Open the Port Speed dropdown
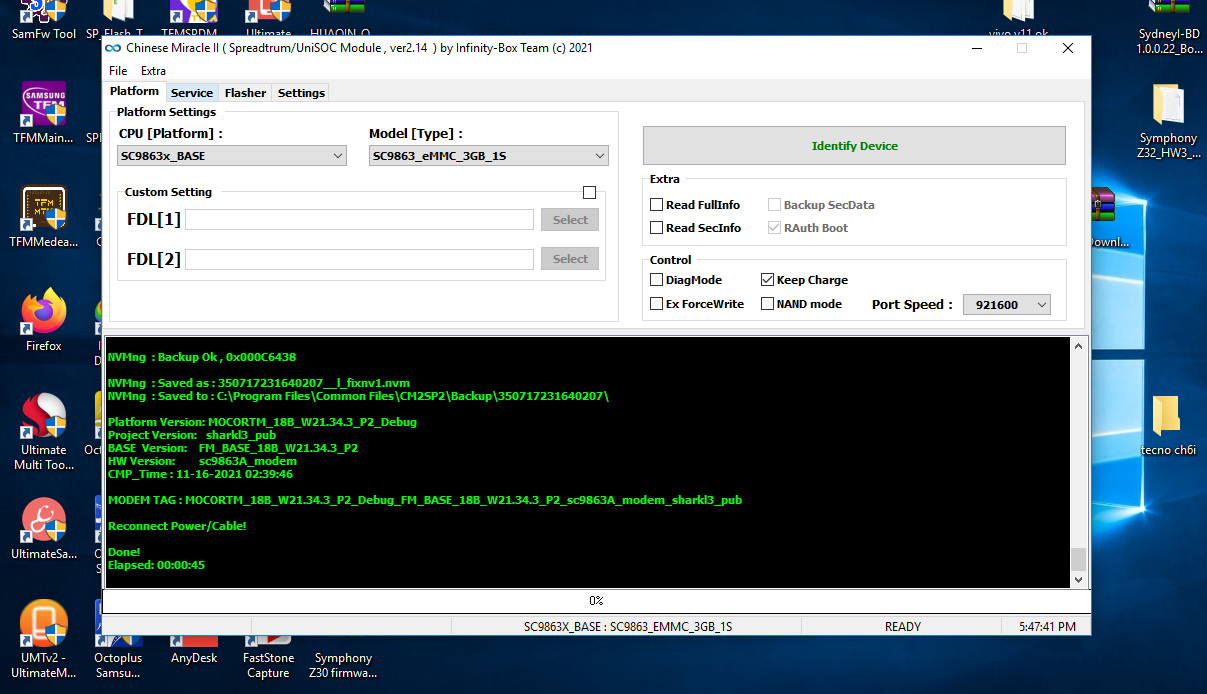 point(1006,305)
